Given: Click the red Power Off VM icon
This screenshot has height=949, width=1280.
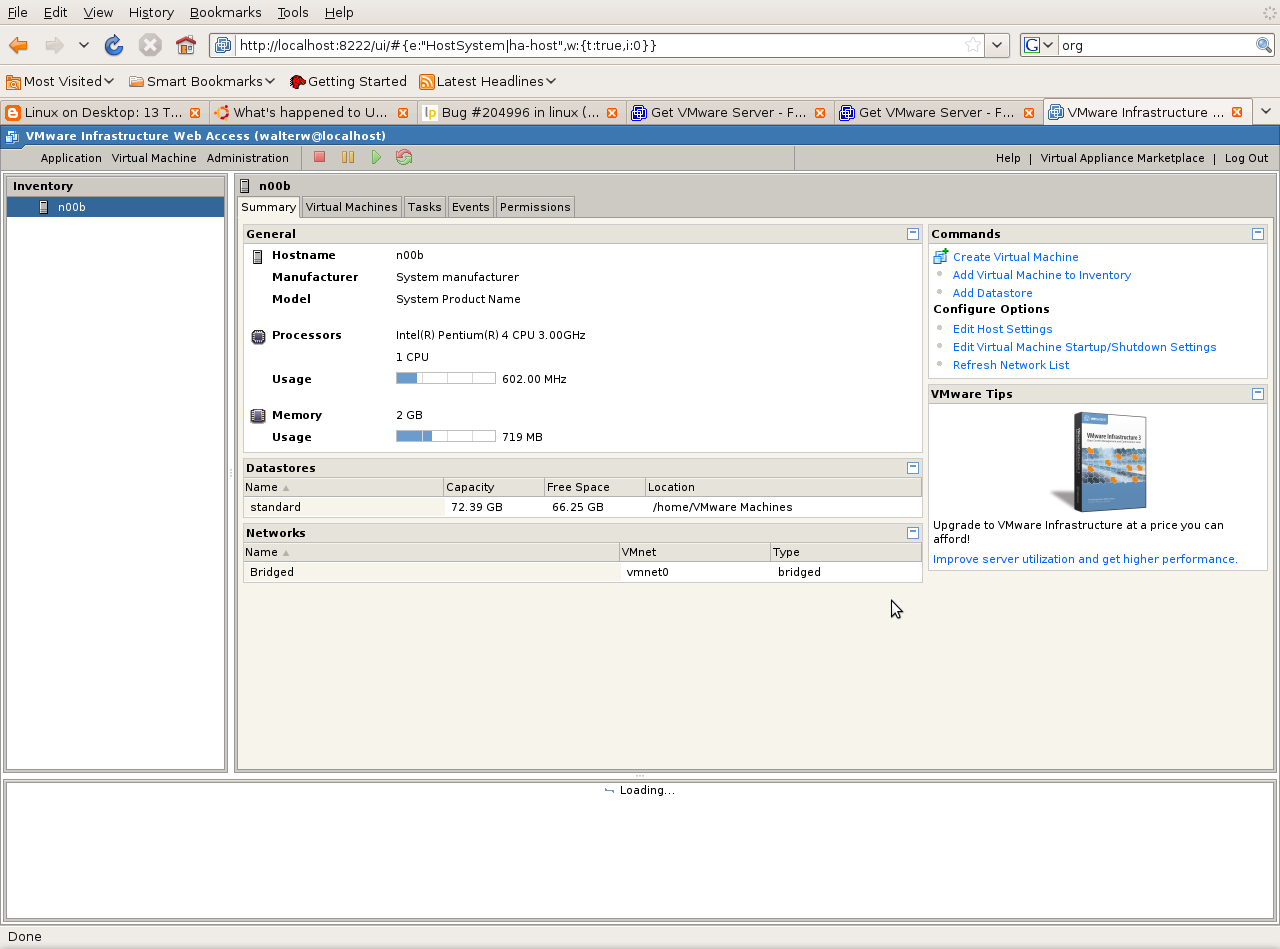Looking at the screenshot, I should [320, 157].
